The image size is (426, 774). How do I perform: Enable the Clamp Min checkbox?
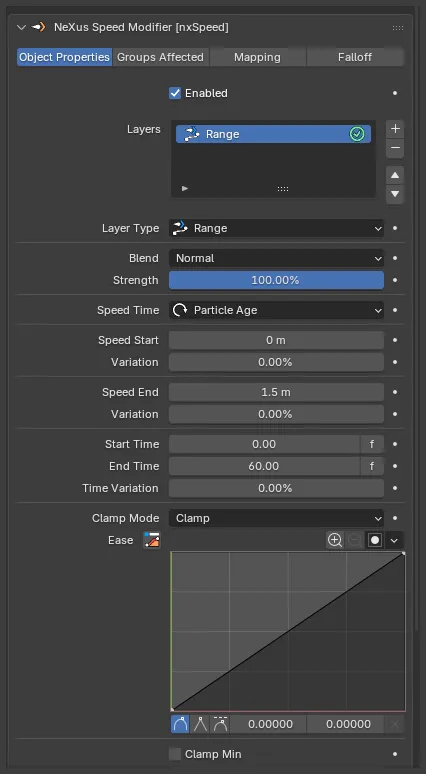(x=175, y=754)
